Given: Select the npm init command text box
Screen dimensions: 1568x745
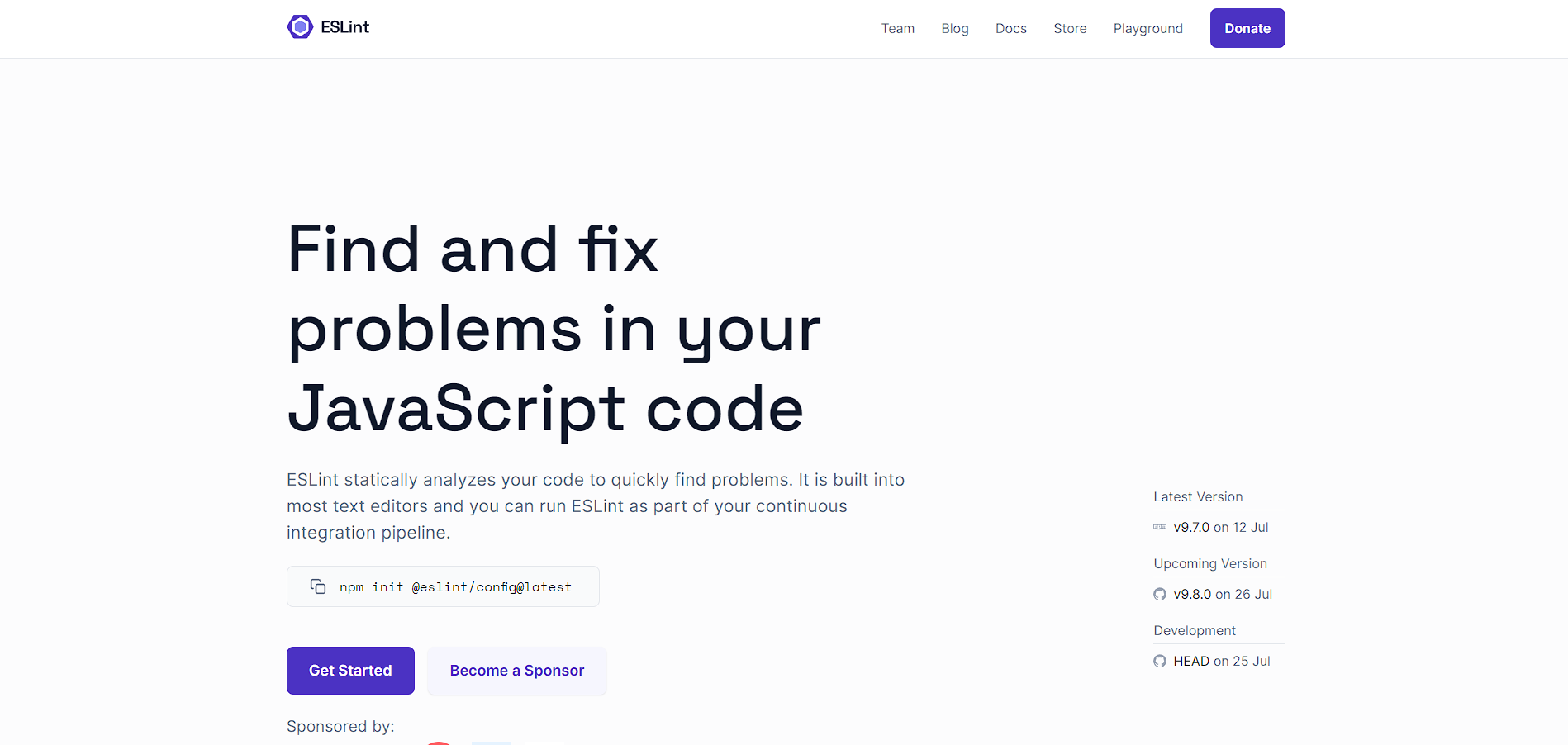Looking at the screenshot, I should point(454,586).
